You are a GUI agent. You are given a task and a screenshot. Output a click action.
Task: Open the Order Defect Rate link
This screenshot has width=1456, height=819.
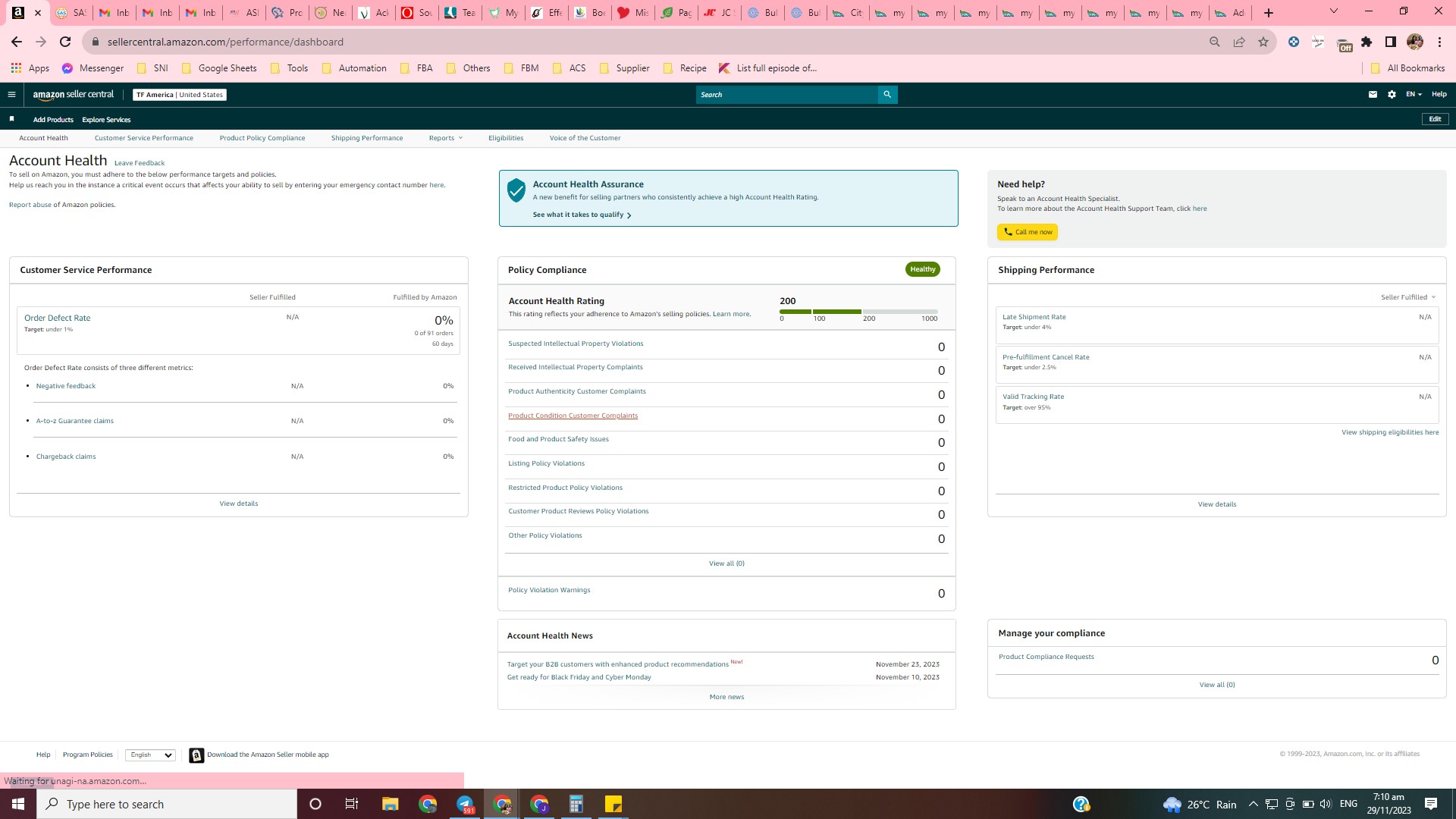58,318
